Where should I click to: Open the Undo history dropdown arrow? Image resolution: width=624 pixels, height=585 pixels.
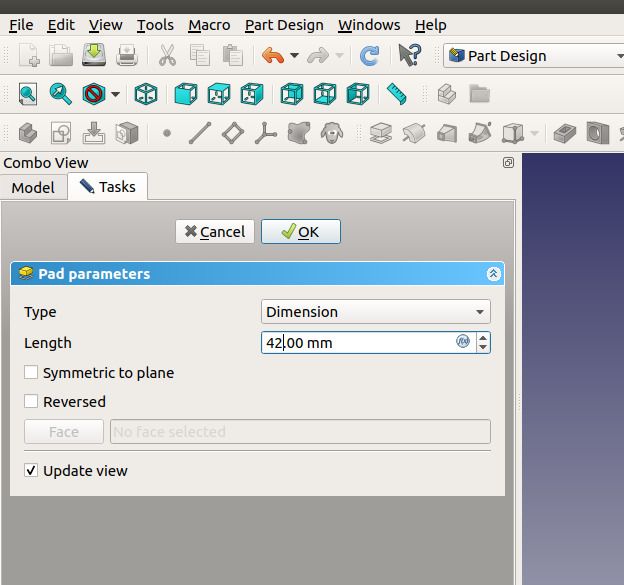pyautogui.click(x=294, y=55)
